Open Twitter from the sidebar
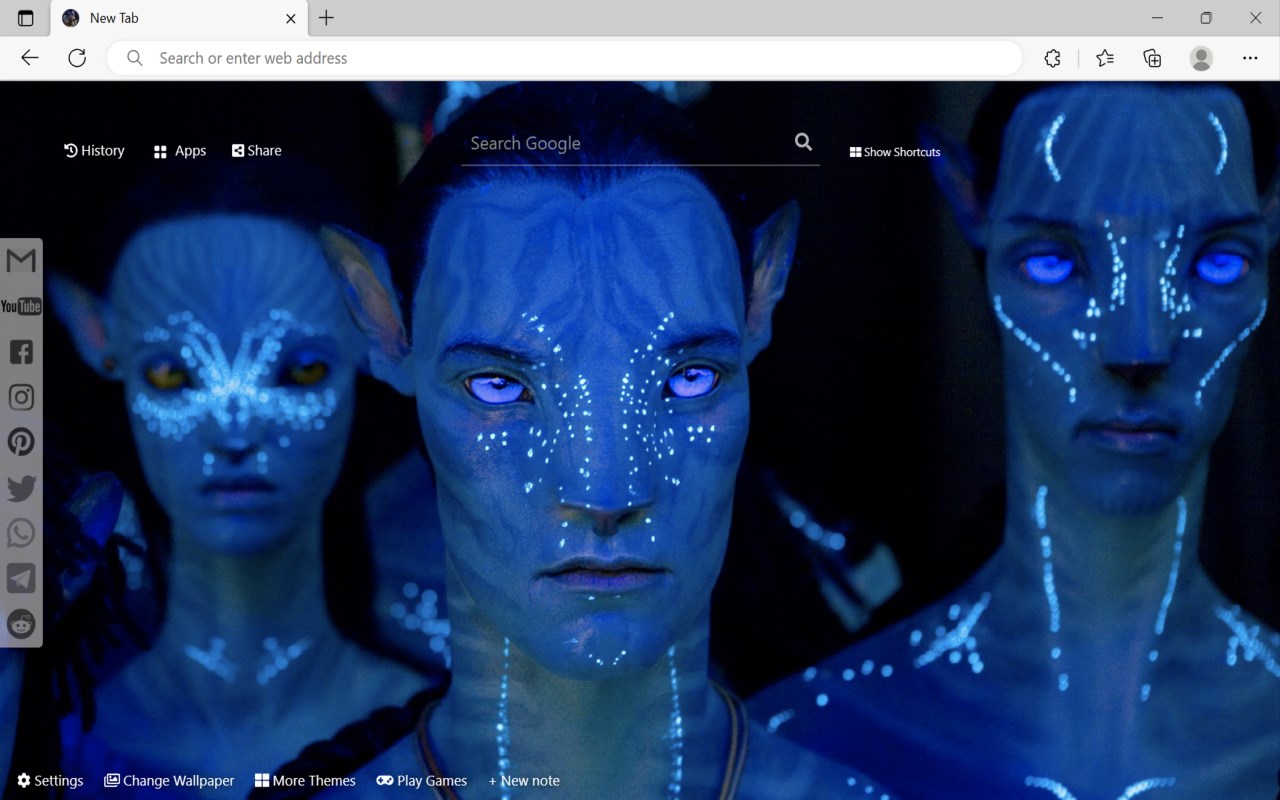The image size is (1280, 800). [21, 488]
